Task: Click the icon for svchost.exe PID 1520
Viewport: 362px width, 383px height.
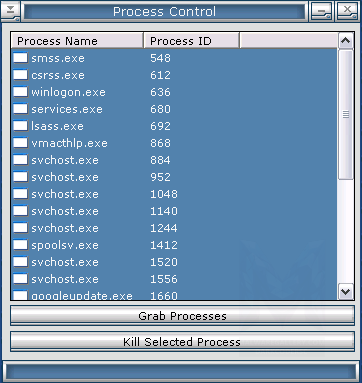Action: point(20,262)
